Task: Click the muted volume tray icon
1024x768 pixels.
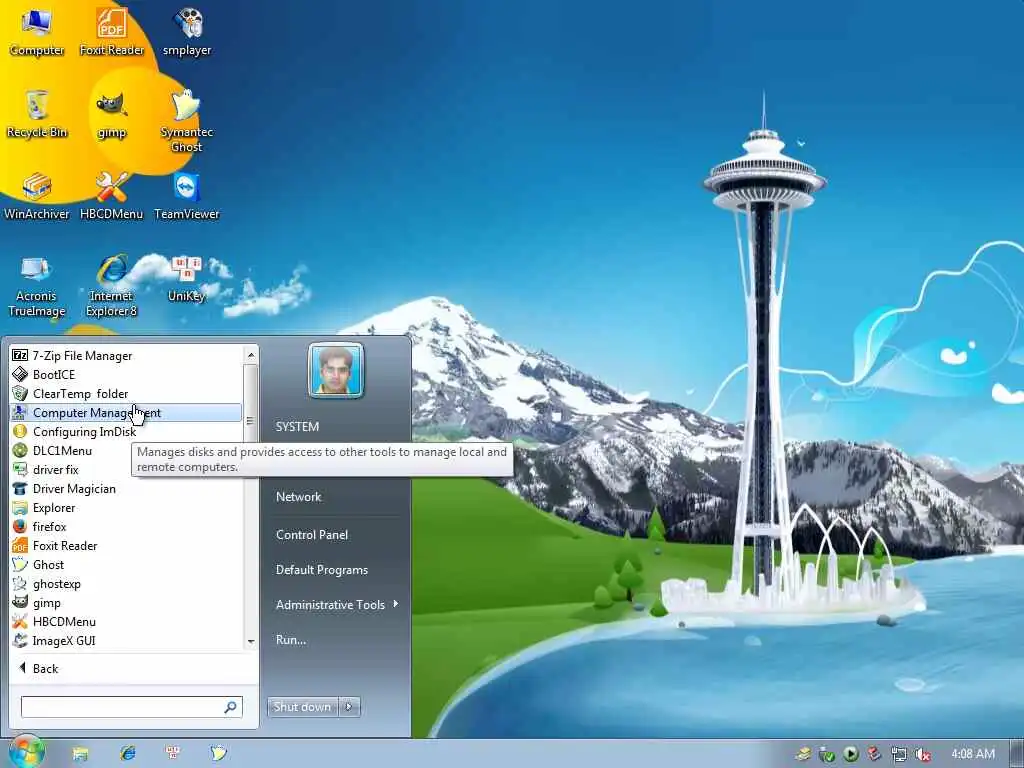Action: (922, 755)
